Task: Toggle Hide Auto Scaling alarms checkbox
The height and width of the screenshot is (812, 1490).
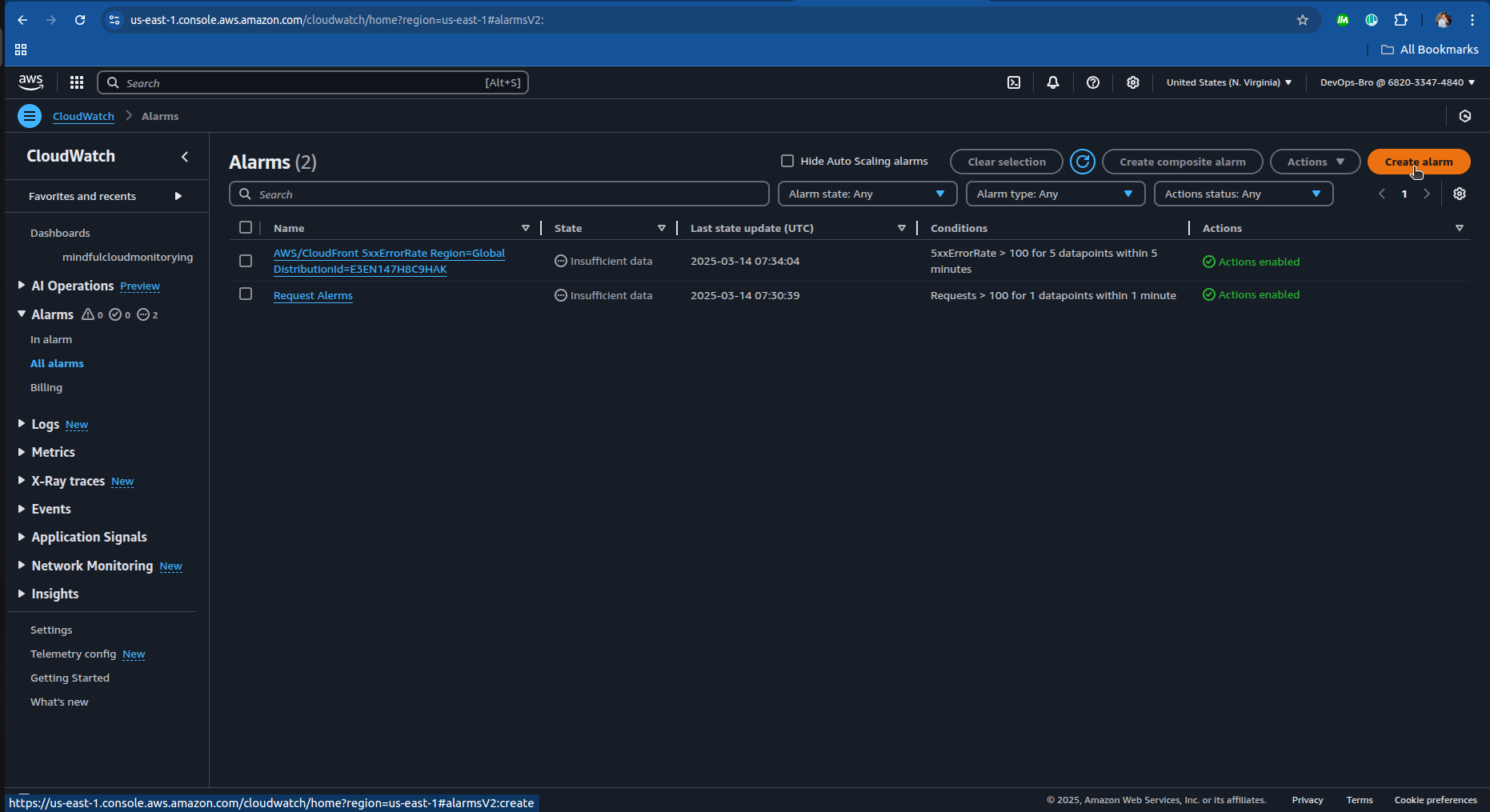Action: [787, 161]
